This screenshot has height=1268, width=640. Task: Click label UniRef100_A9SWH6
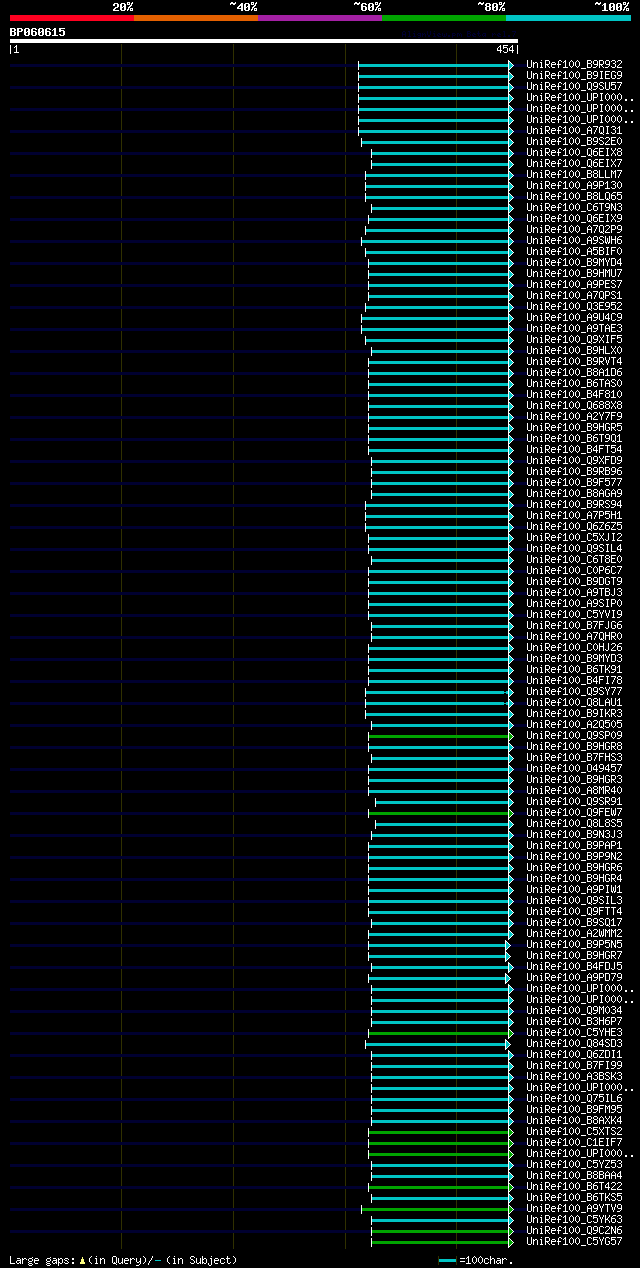click(574, 240)
